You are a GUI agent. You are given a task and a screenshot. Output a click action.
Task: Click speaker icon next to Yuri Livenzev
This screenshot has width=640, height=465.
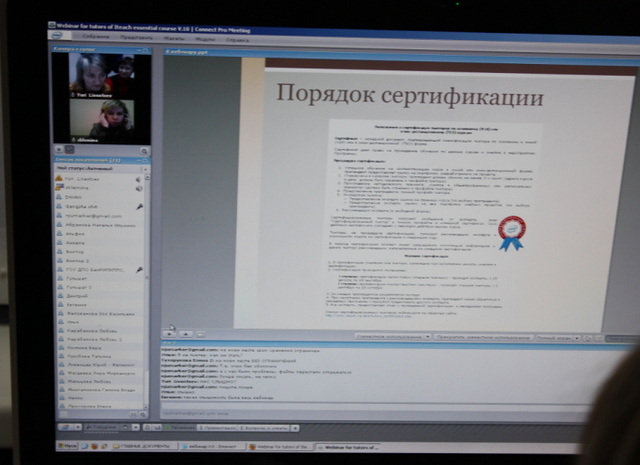[x=139, y=179]
